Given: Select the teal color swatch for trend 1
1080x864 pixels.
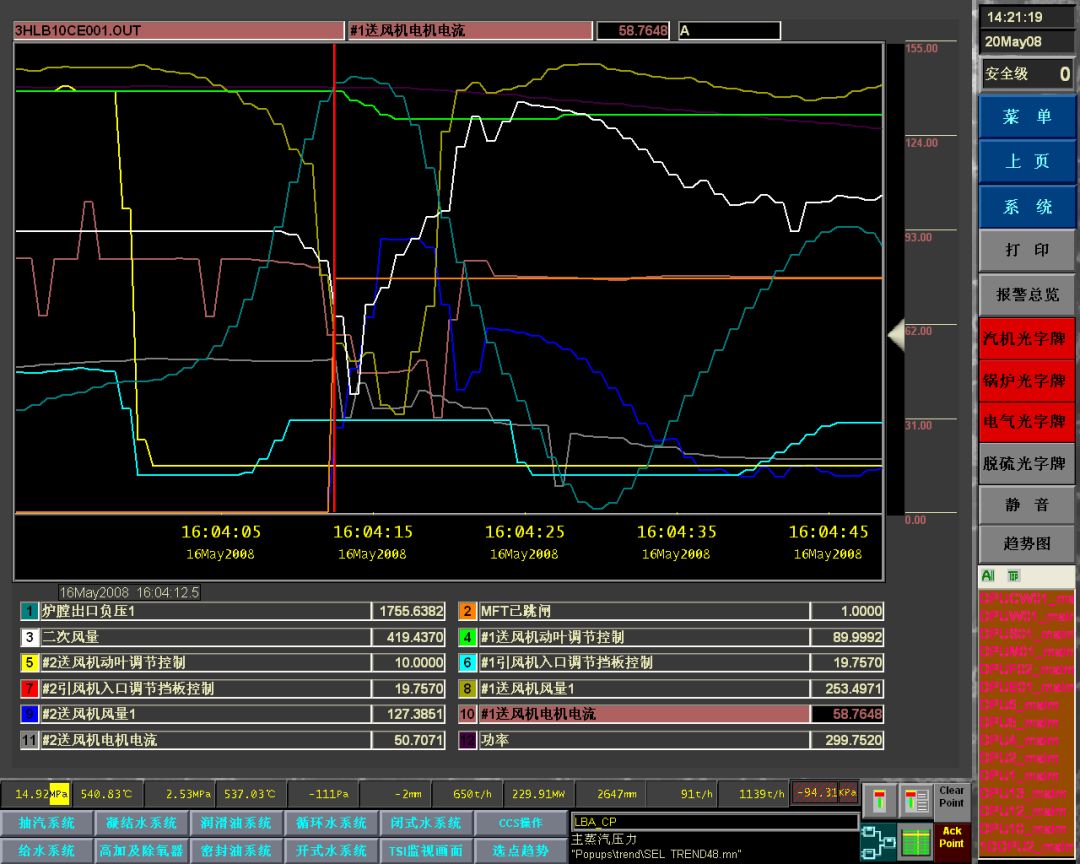Looking at the screenshot, I should click(30, 611).
